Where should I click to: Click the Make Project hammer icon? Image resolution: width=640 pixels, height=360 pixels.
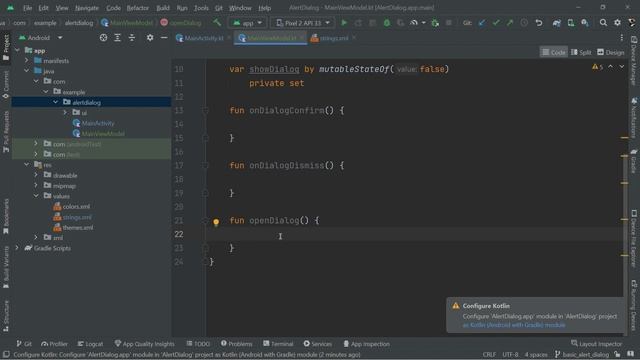pos(217,23)
